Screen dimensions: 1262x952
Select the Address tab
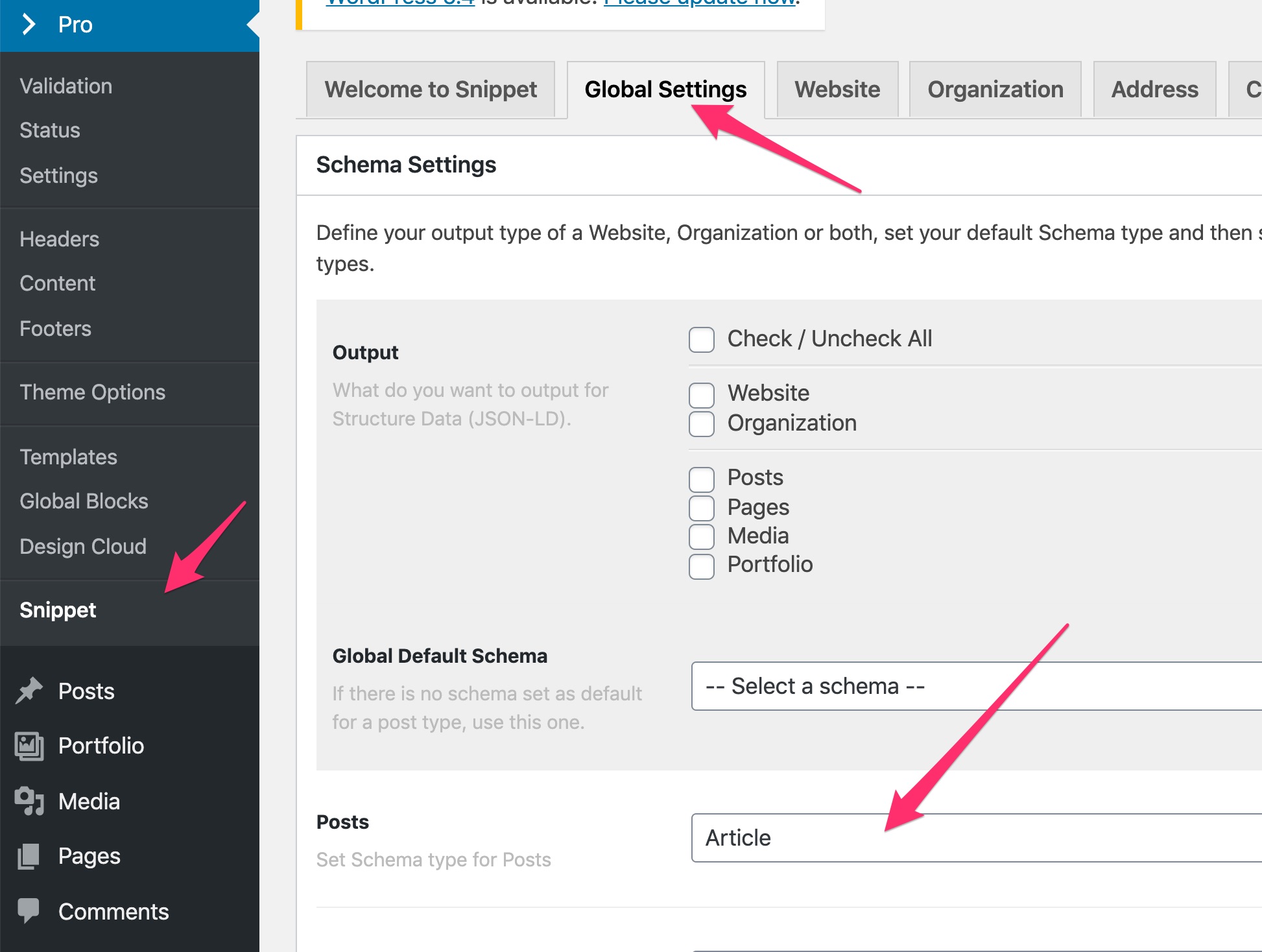click(x=1155, y=89)
